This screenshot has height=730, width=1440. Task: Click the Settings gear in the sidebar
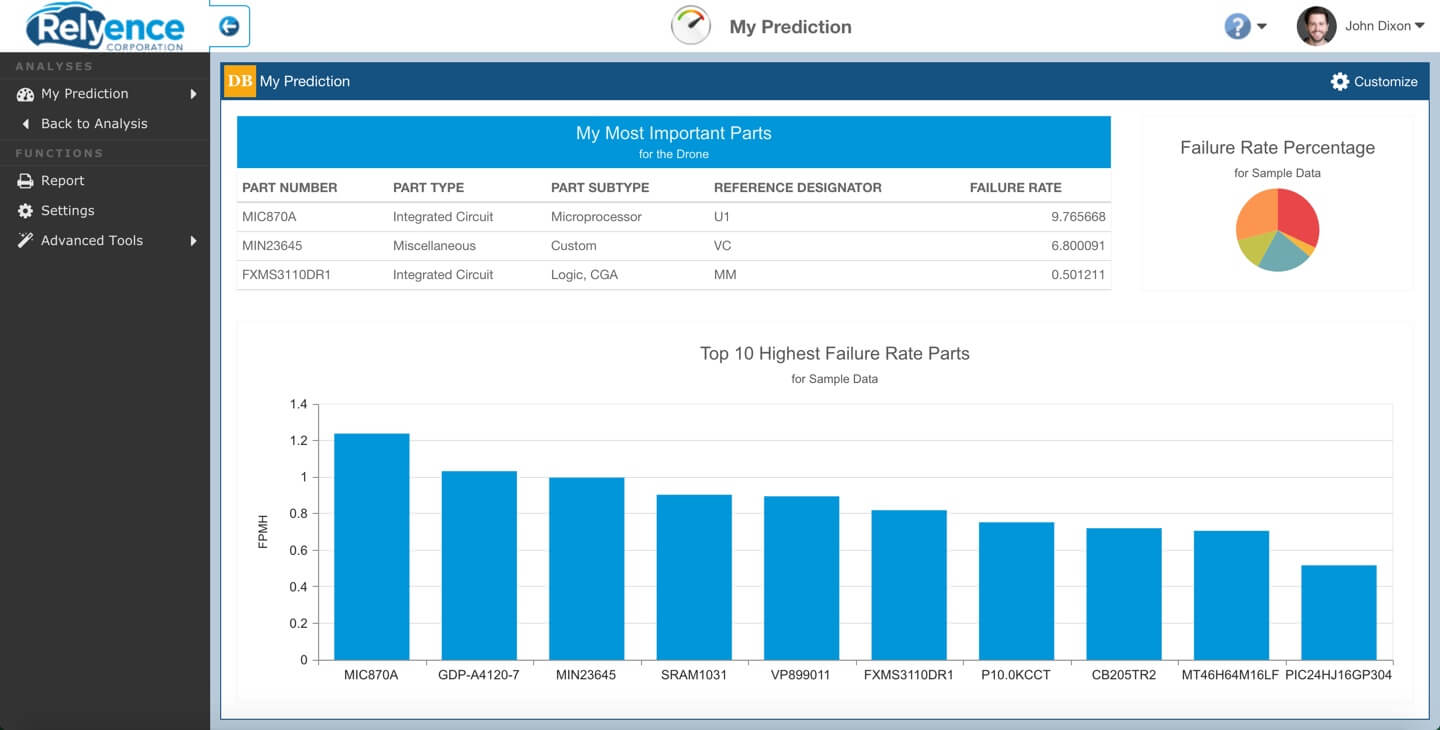click(x=24, y=211)
